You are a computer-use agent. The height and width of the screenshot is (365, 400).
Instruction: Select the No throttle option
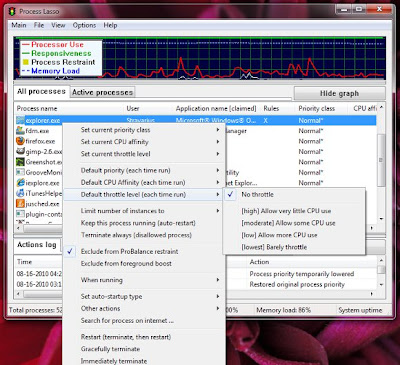[x=257, y=194]
